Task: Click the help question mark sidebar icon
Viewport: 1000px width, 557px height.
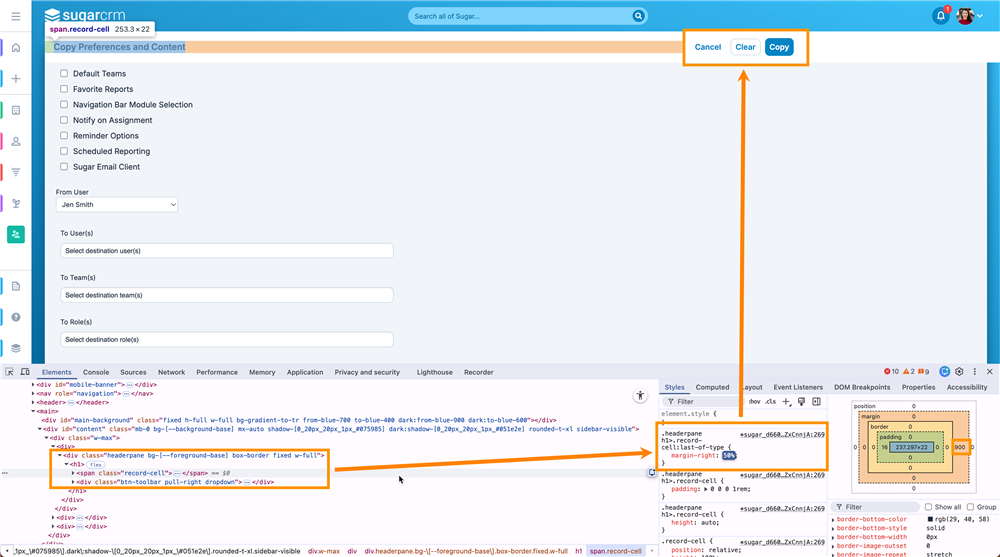Action: [16, 317]
